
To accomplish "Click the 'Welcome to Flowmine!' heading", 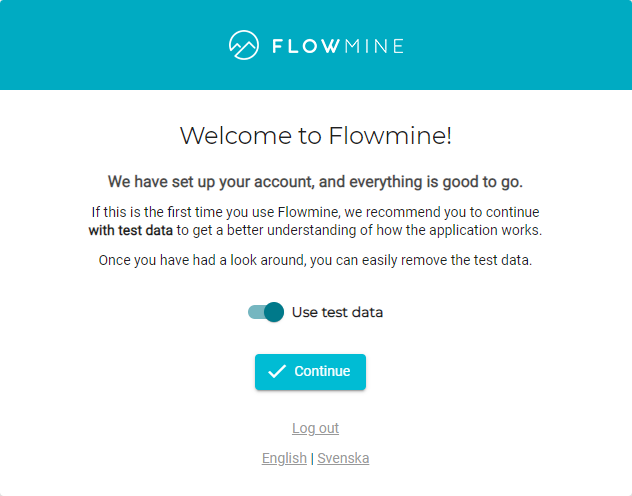I will coord(316,135).
